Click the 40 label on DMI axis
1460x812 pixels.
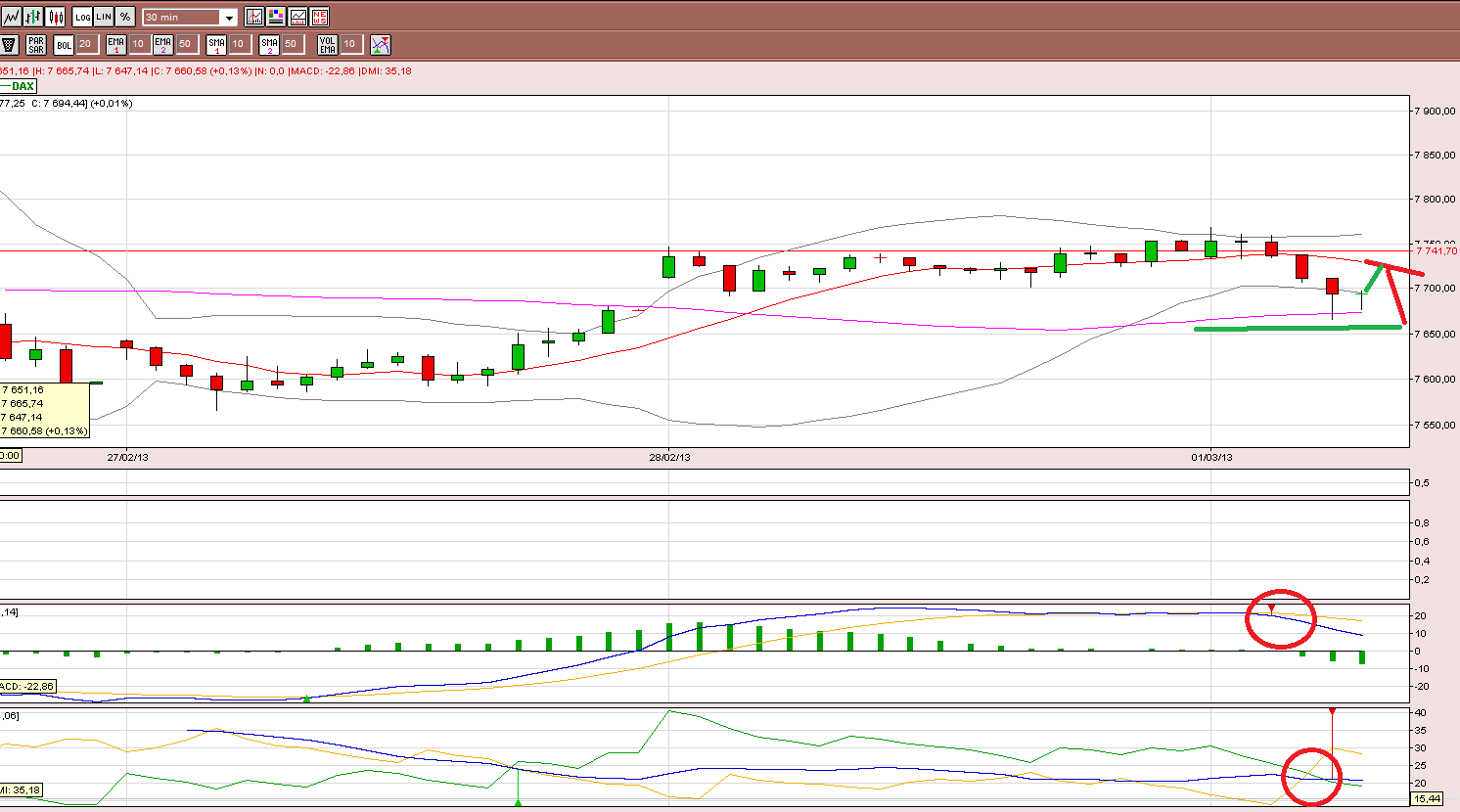1420,712
